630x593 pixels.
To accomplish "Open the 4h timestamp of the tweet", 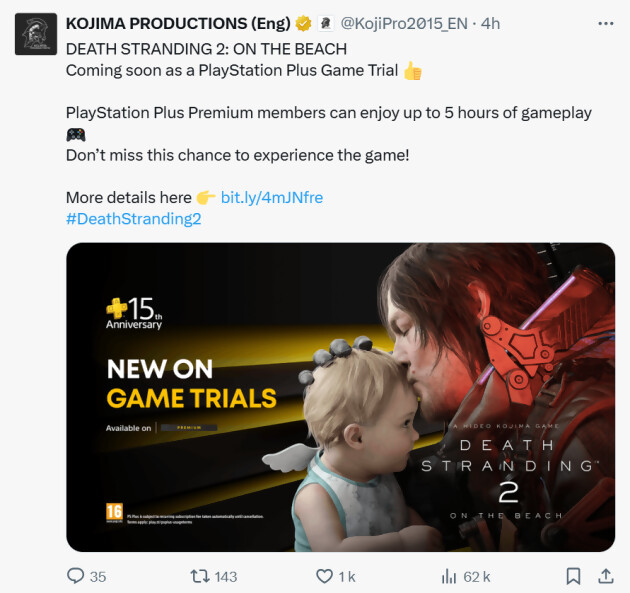I will tap(490, 24).
